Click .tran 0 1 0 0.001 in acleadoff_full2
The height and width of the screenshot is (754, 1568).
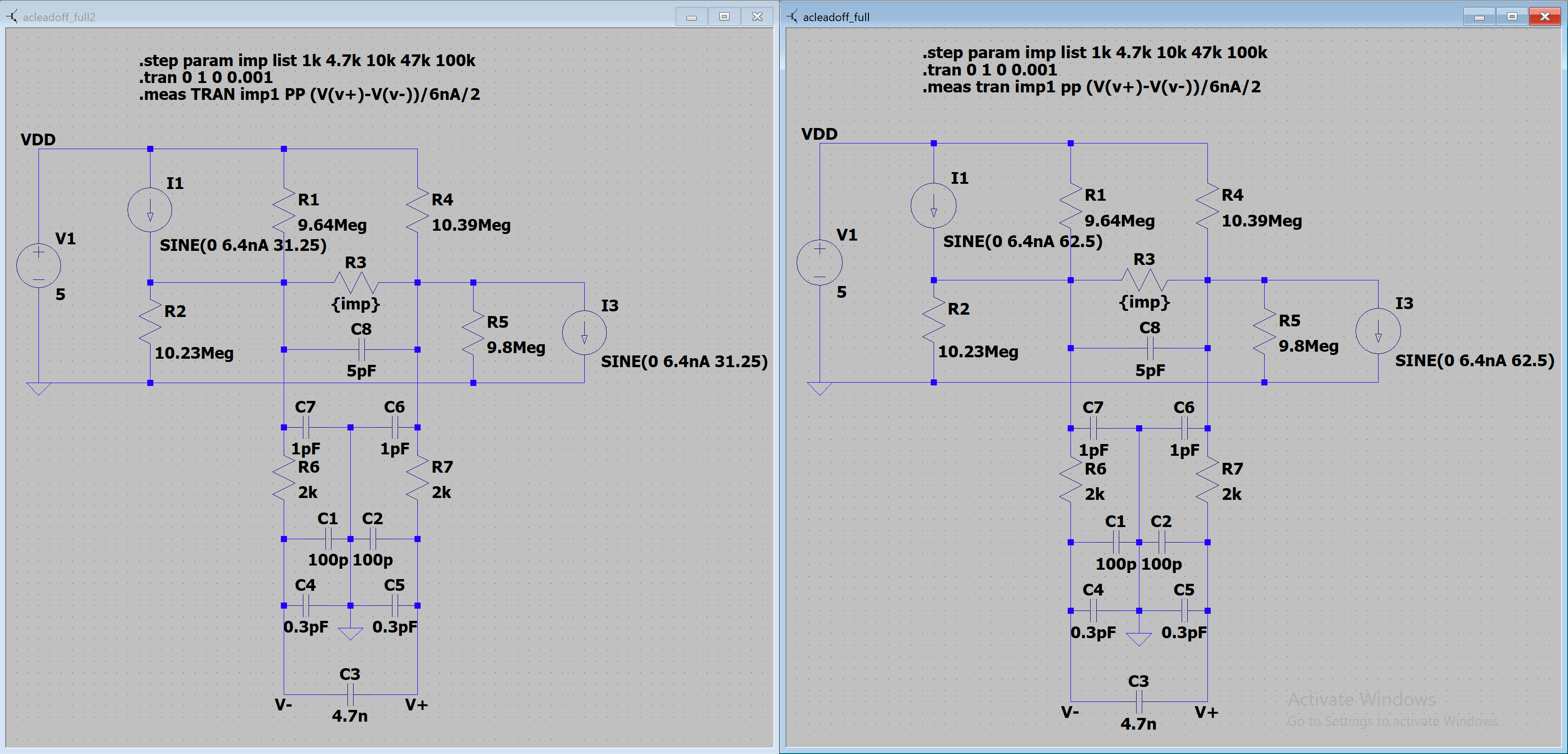206,77
